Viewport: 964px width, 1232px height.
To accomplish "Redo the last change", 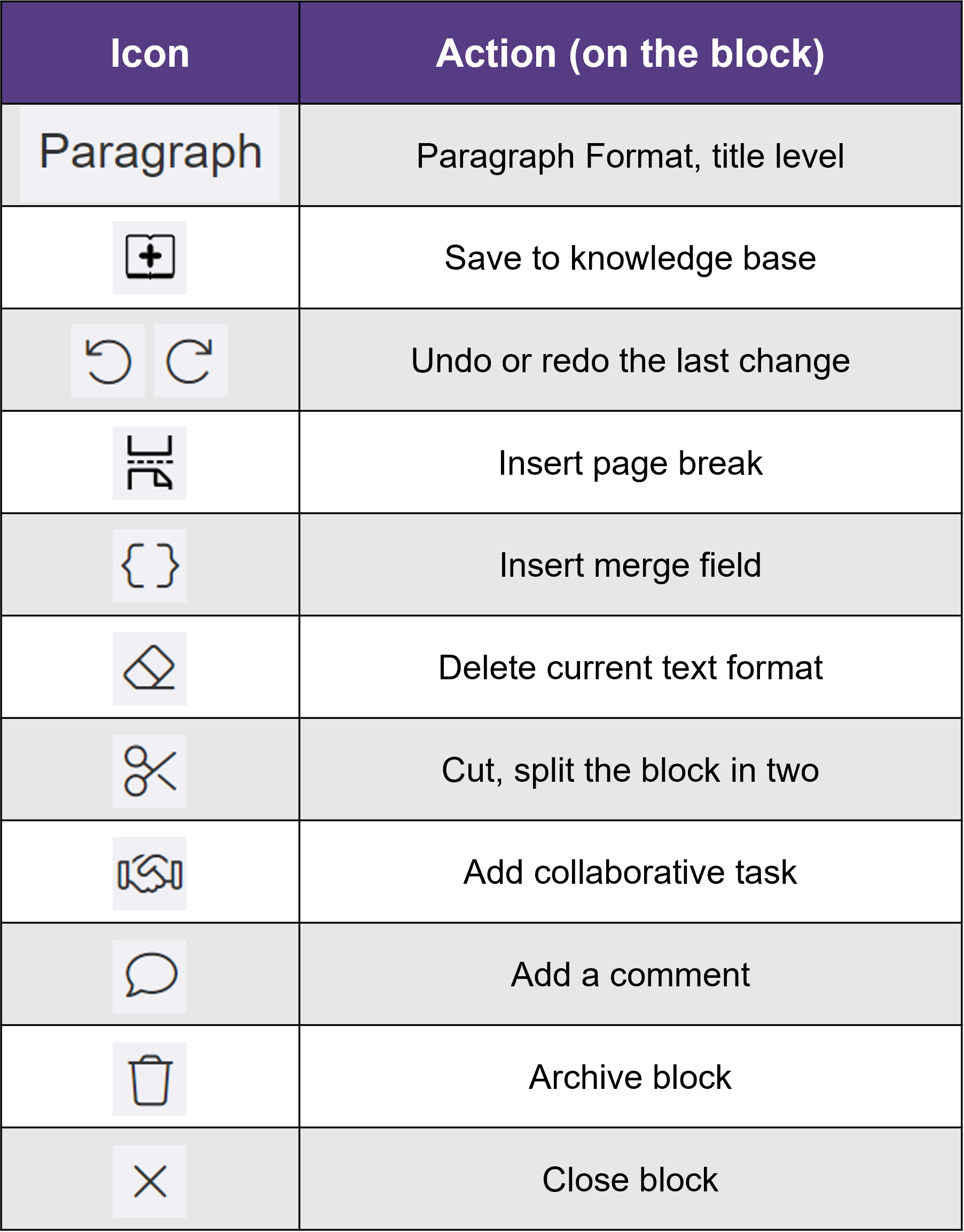I will pos(191,360).
